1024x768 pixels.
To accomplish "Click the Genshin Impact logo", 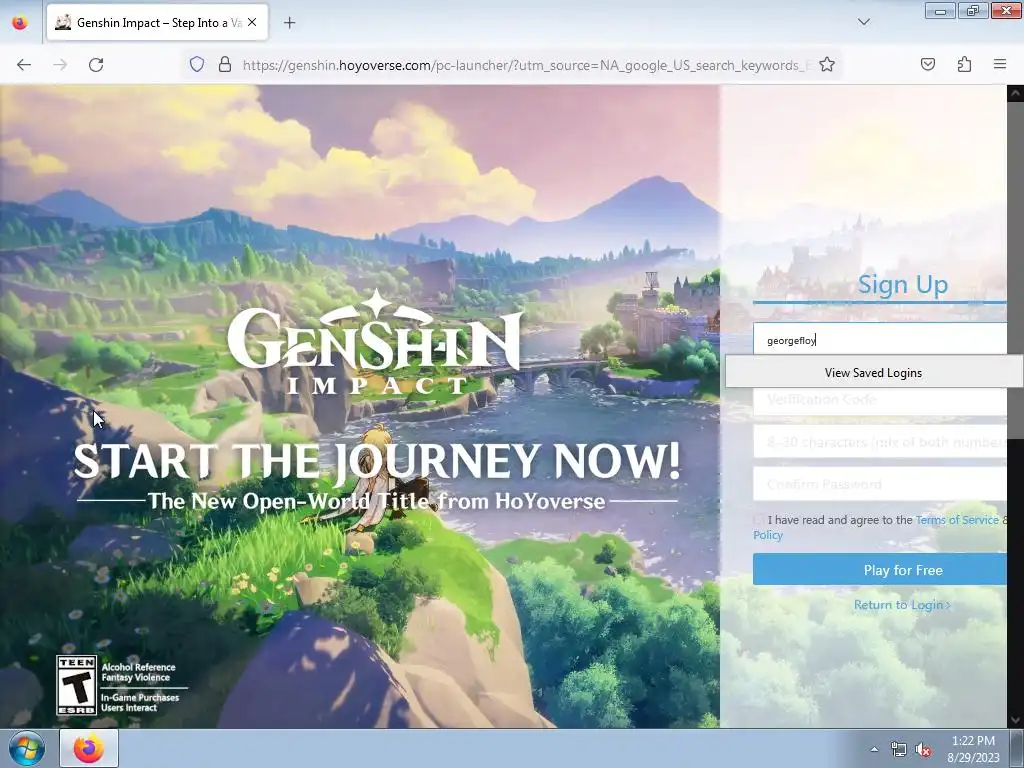I will [376, 342].
